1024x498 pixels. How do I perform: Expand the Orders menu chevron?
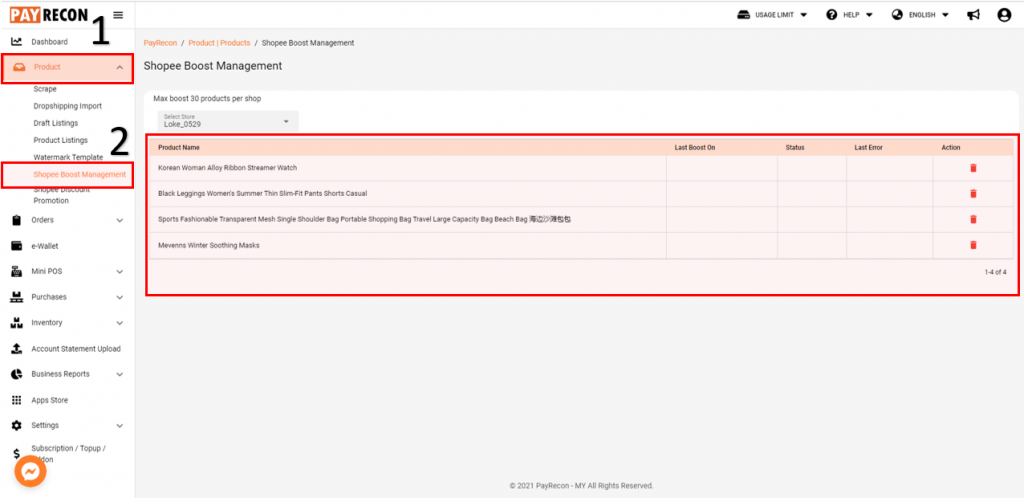pyautogui.click(x=120, y=221)
